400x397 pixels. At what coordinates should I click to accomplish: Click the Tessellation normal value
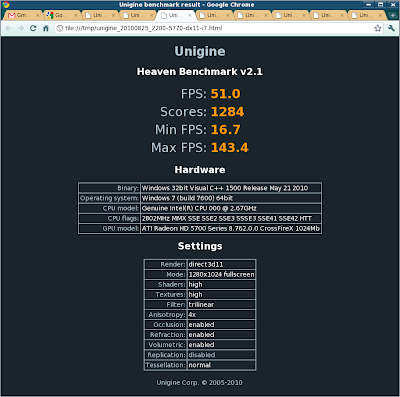(221, 365)
